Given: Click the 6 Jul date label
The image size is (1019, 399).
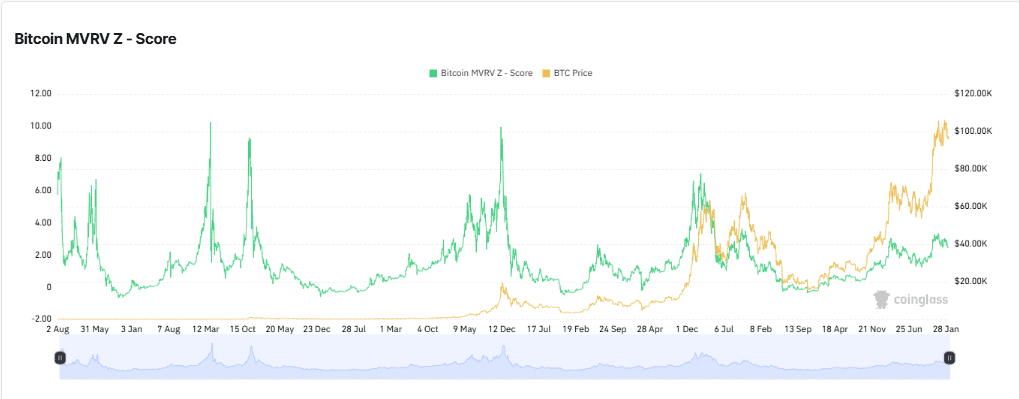Looking at the screenshot, I should [x=725, y=329].
